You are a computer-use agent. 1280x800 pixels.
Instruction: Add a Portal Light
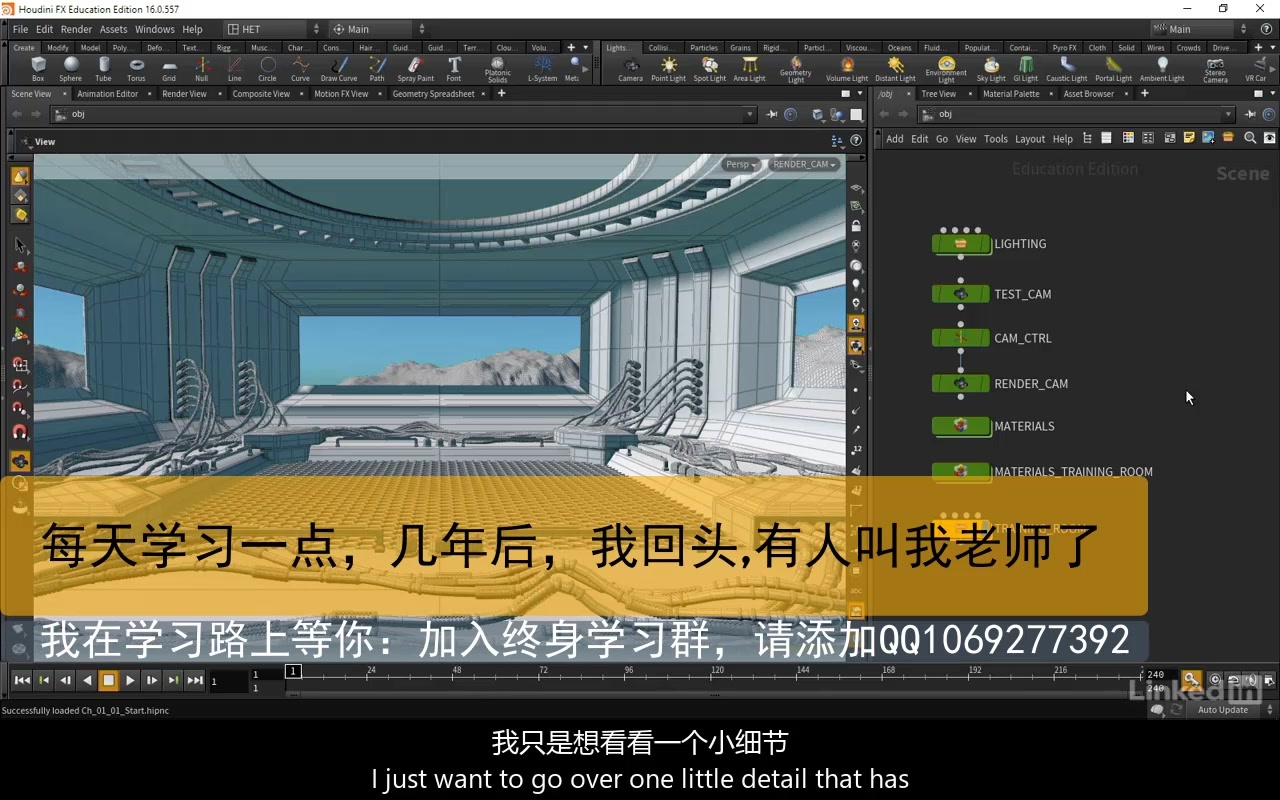click(1113, 69)
